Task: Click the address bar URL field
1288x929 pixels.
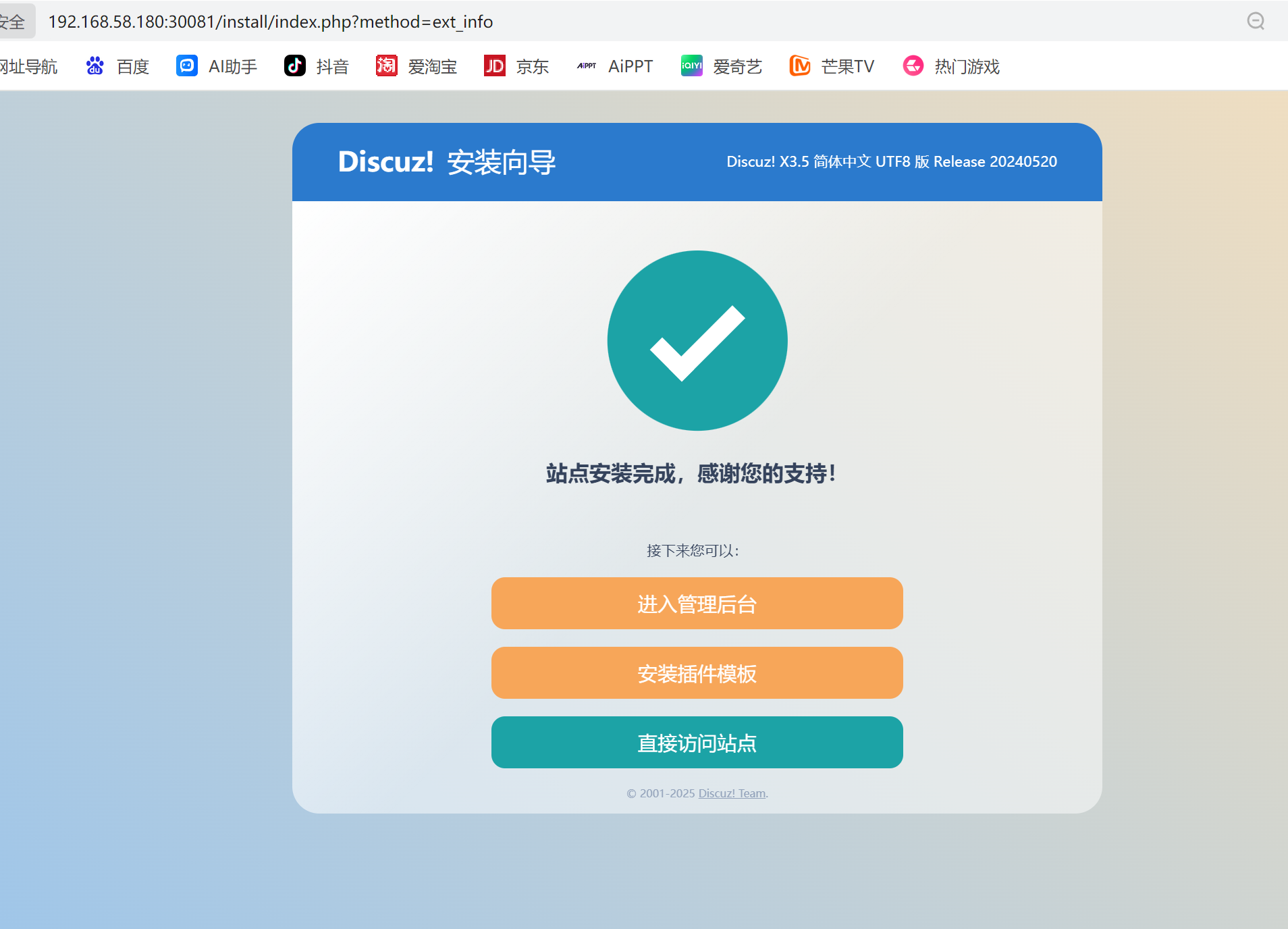Action: point(271,22)
